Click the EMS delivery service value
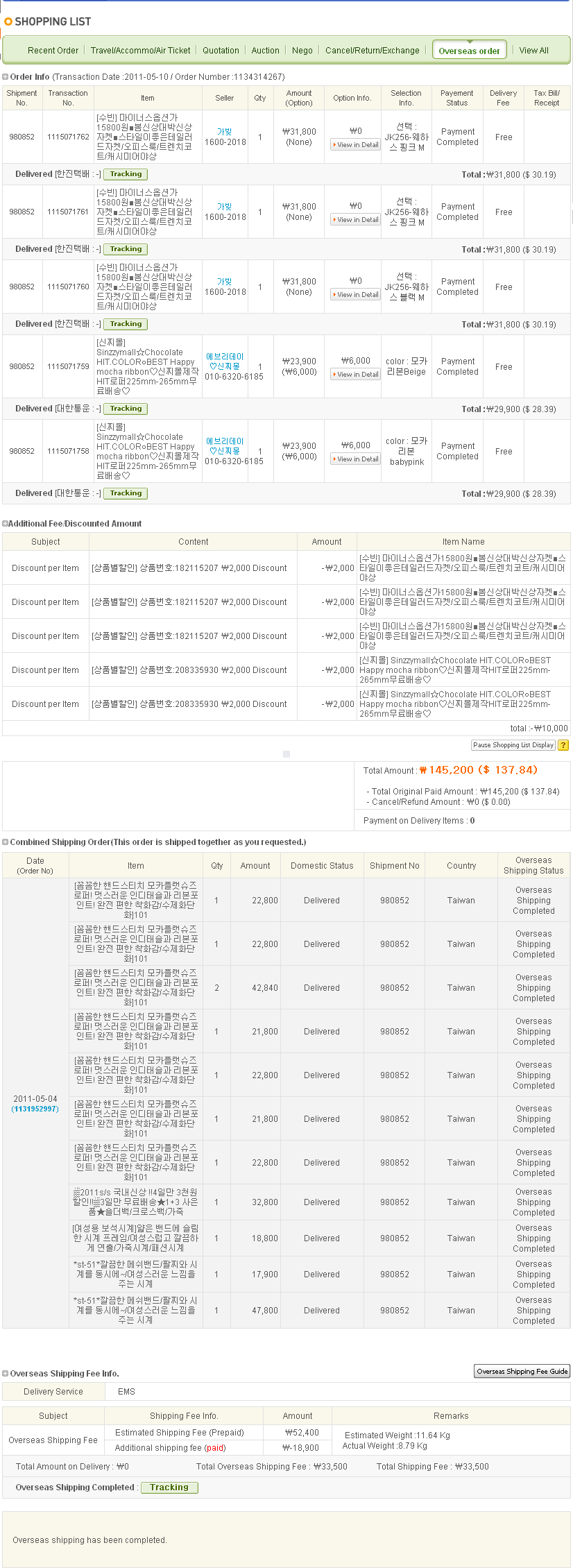 tap(126, 1392)
